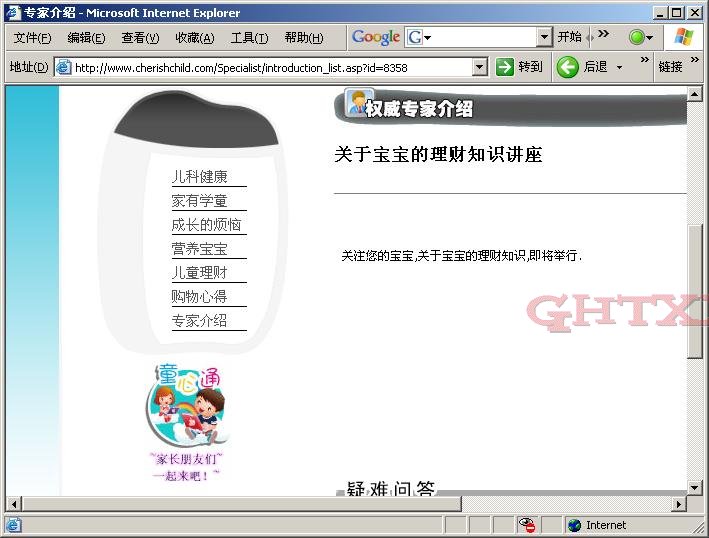
Task: Click the privacy report icon in status bar
Action: point(527,525)
